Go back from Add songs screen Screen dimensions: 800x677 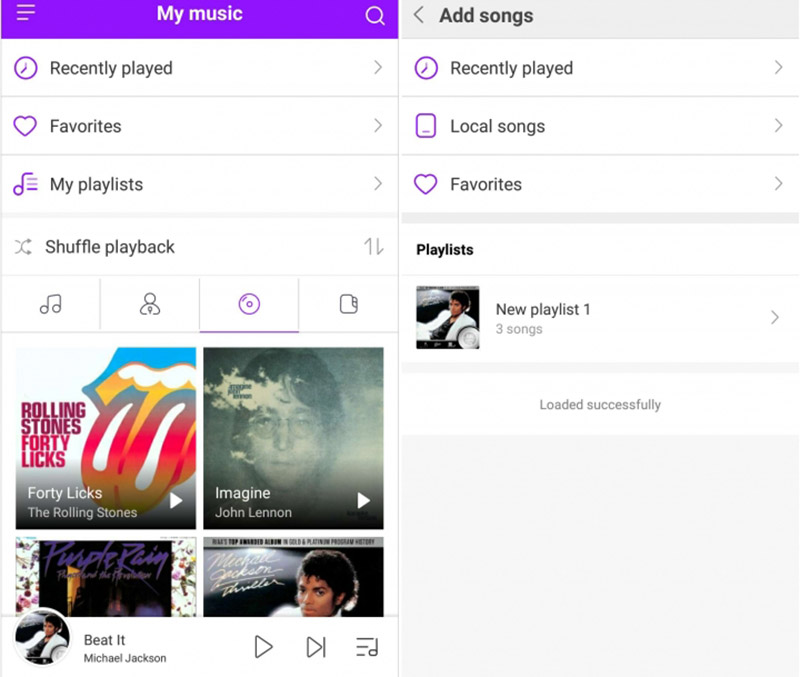[x=419, y=15]
